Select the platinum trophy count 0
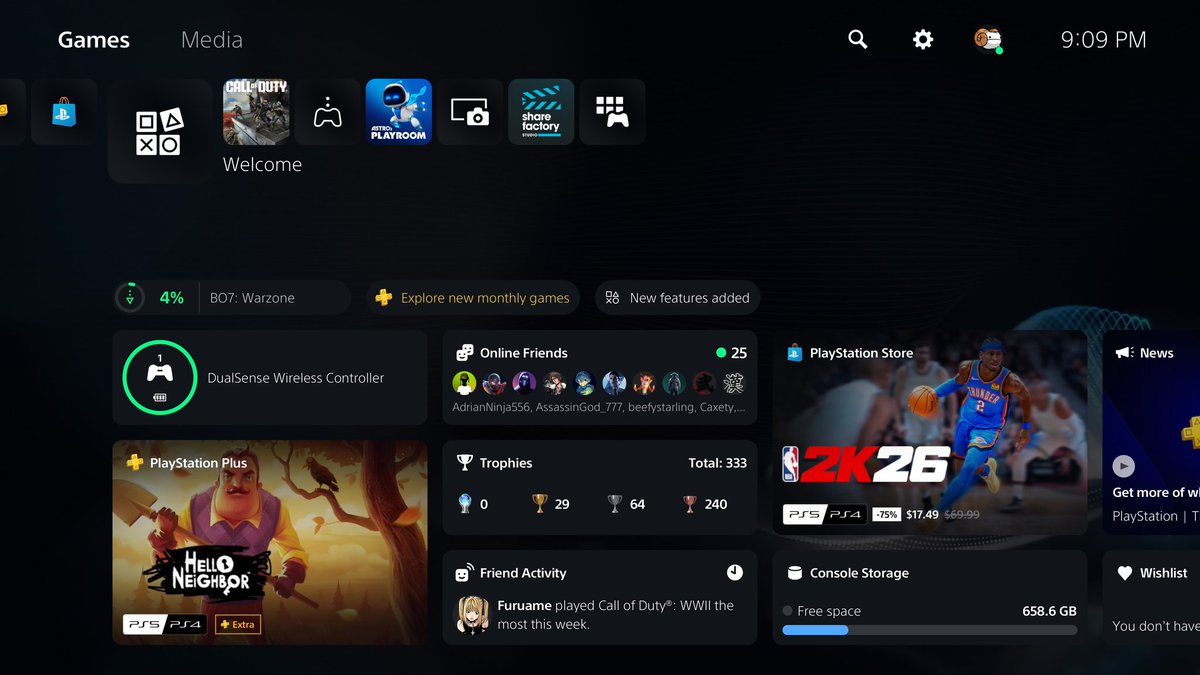1200x675 pixels. (x=473, y=504)
